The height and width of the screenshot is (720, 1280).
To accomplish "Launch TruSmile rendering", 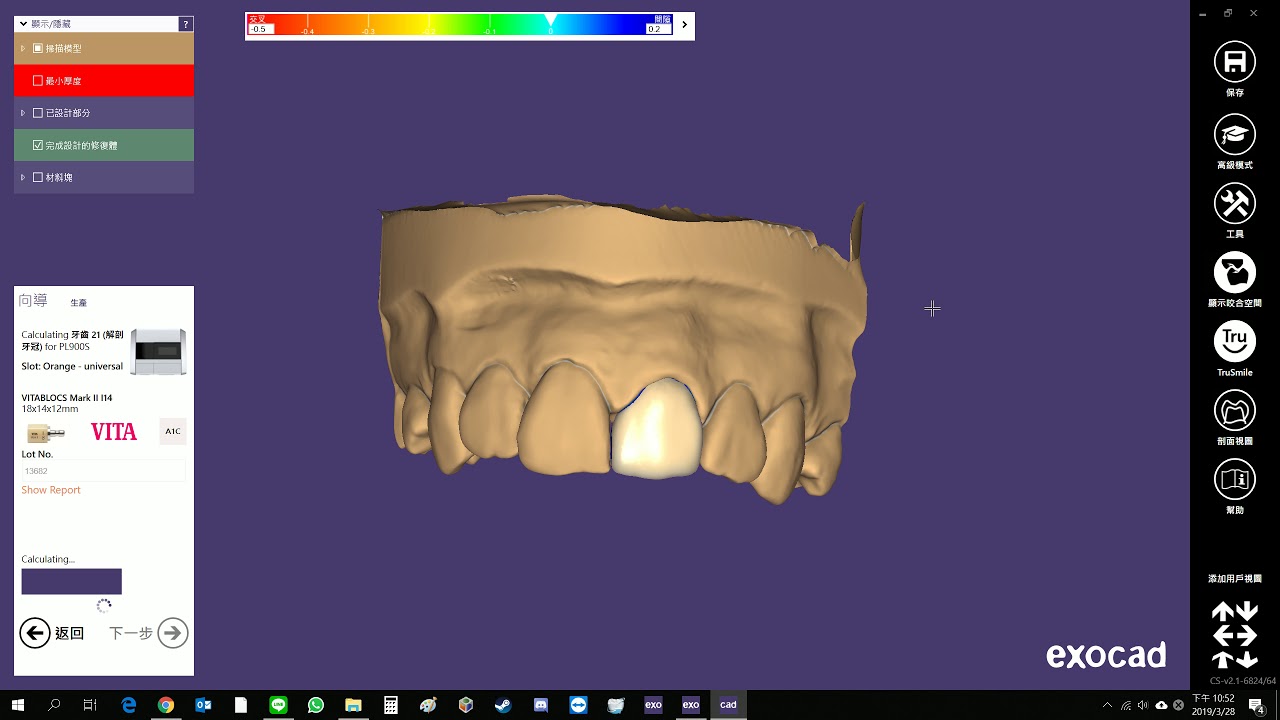I will click(x=1235, y=341).
